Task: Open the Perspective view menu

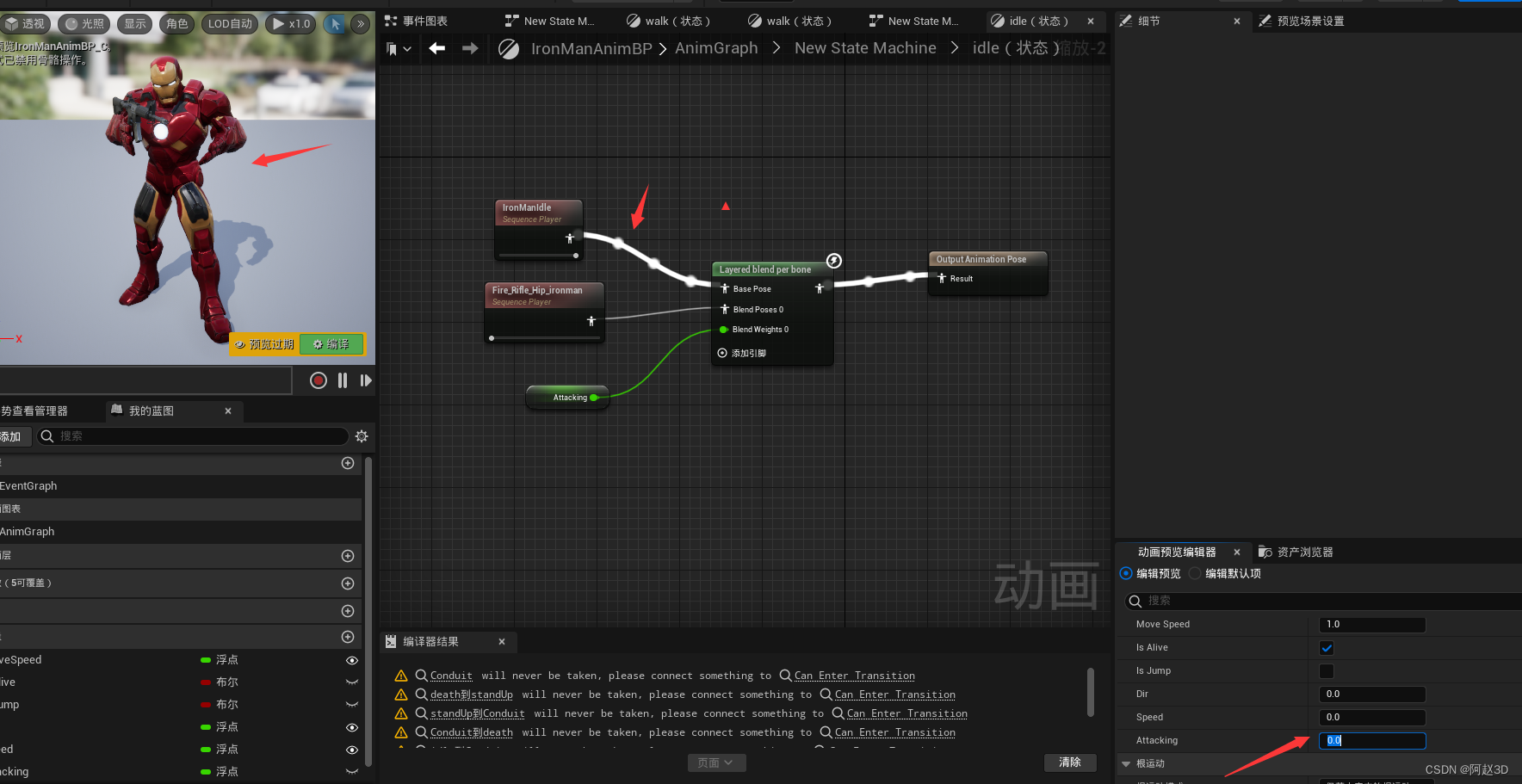Action: coord(25,24)
